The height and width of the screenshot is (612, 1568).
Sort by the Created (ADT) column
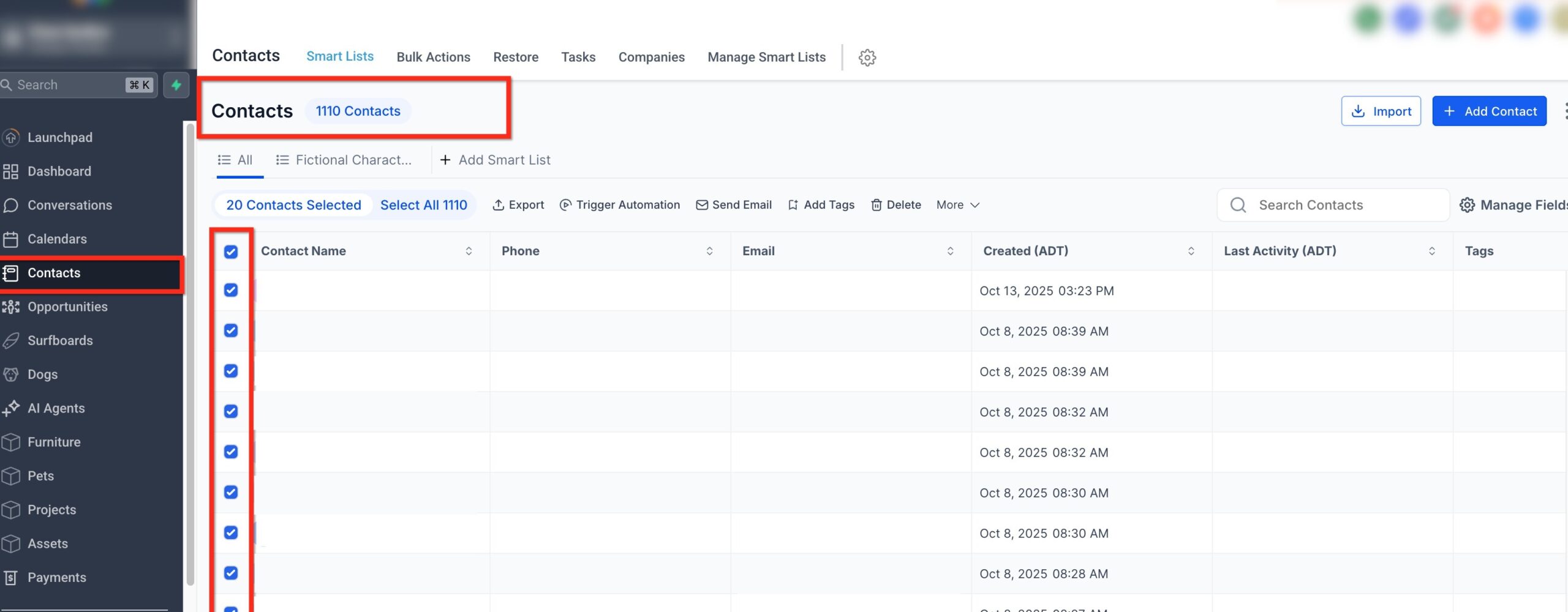pos(1191,251)
